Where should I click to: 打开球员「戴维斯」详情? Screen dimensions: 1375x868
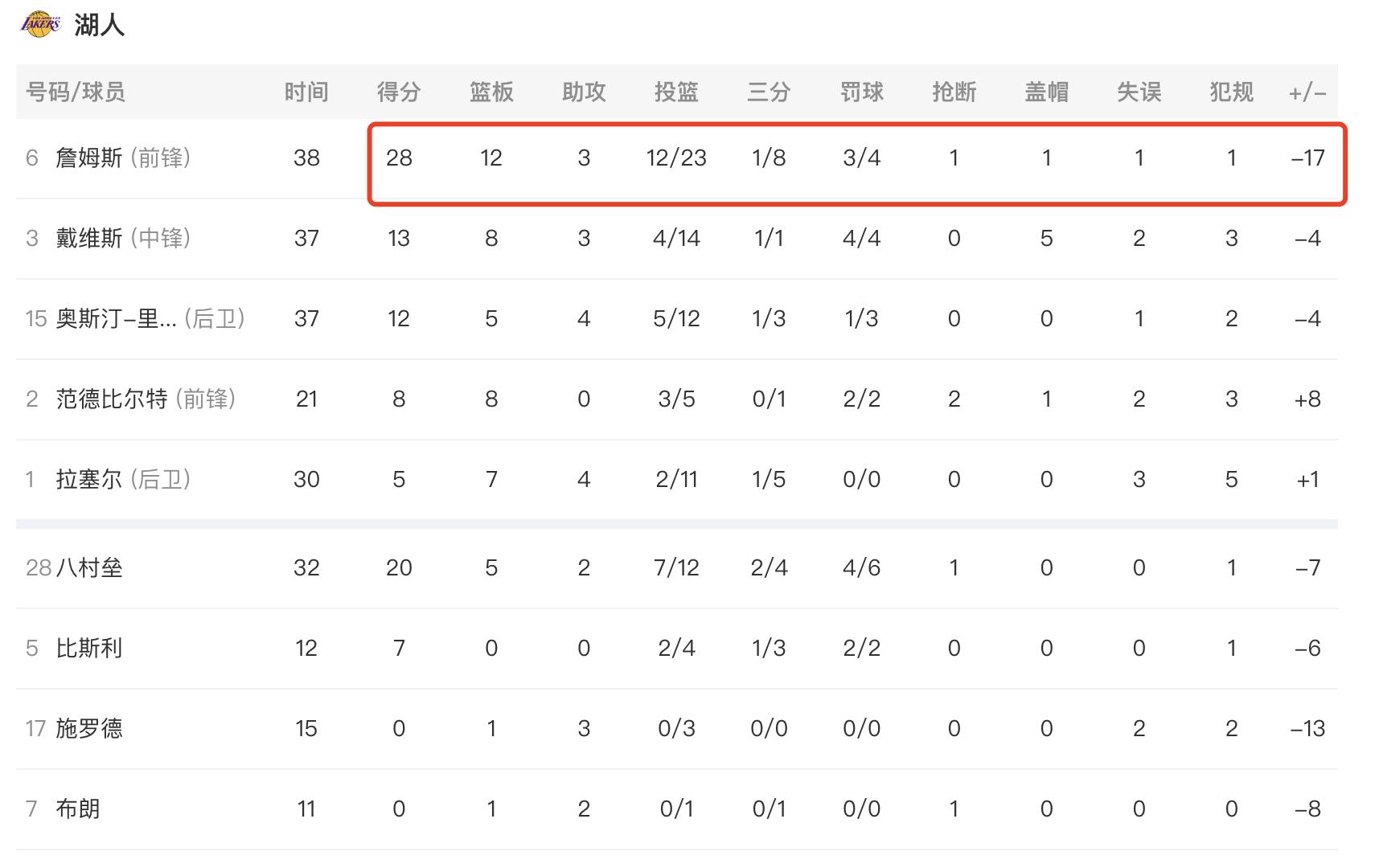(91, 238)
